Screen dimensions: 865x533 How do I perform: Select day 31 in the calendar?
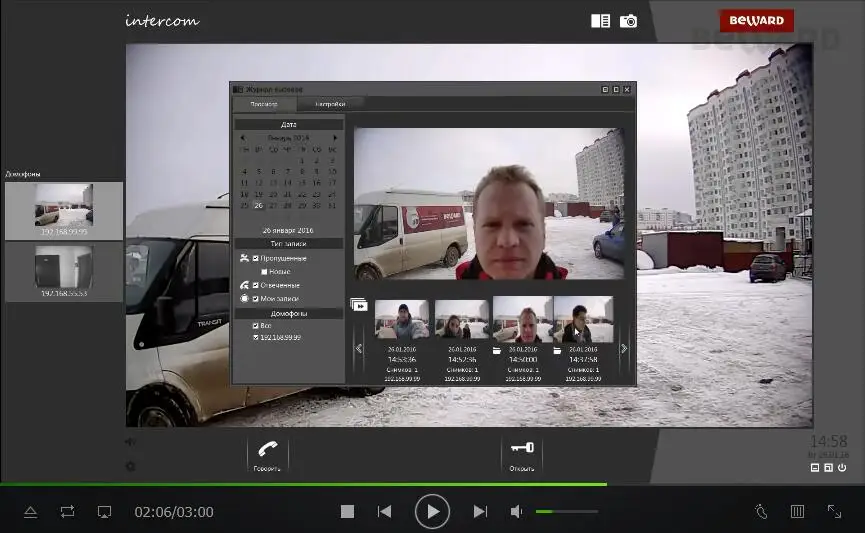tap(332, 205)
